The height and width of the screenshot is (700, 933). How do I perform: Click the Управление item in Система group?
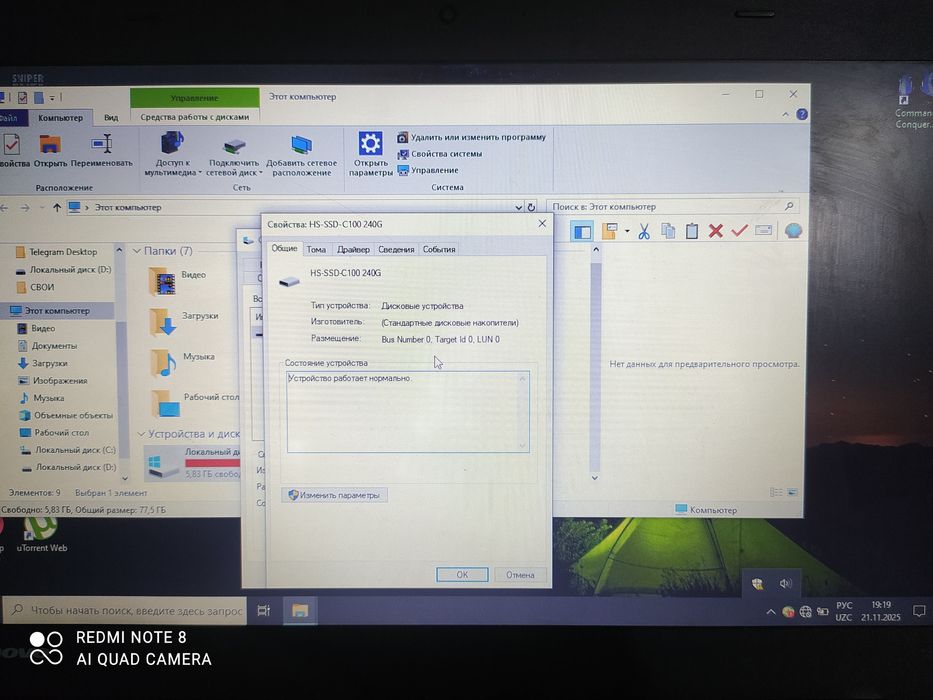(428, 171)
